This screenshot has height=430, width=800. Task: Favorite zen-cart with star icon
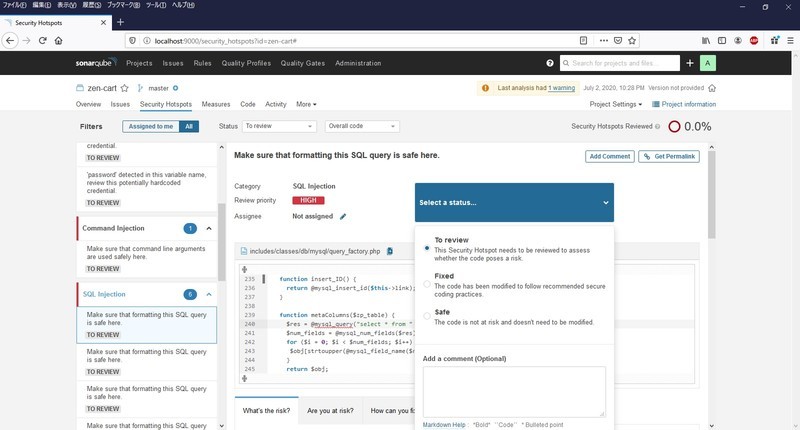point(124,88)
